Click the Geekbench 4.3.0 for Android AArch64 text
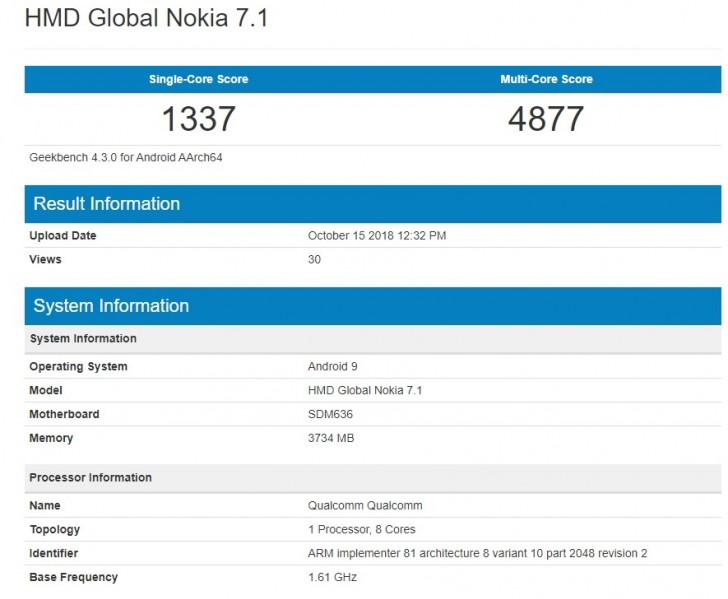This screenshot has width=728, height=599. (x=126, y=157)
